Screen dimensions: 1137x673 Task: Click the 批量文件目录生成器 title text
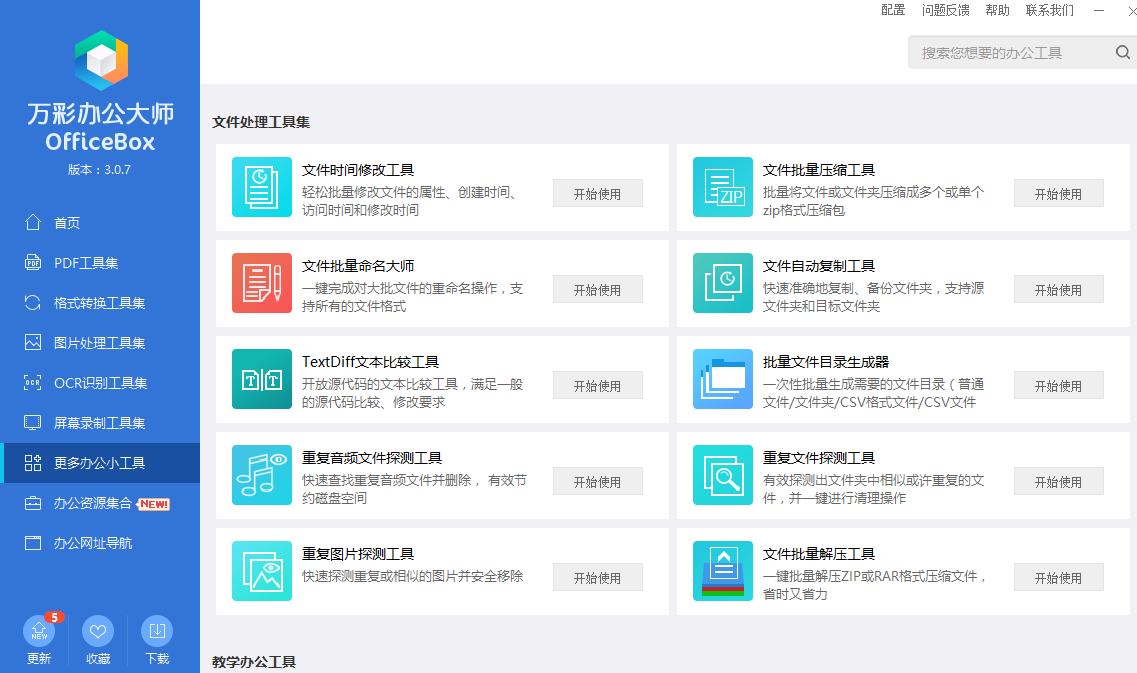pyautogui.click(x=825, y=361)
